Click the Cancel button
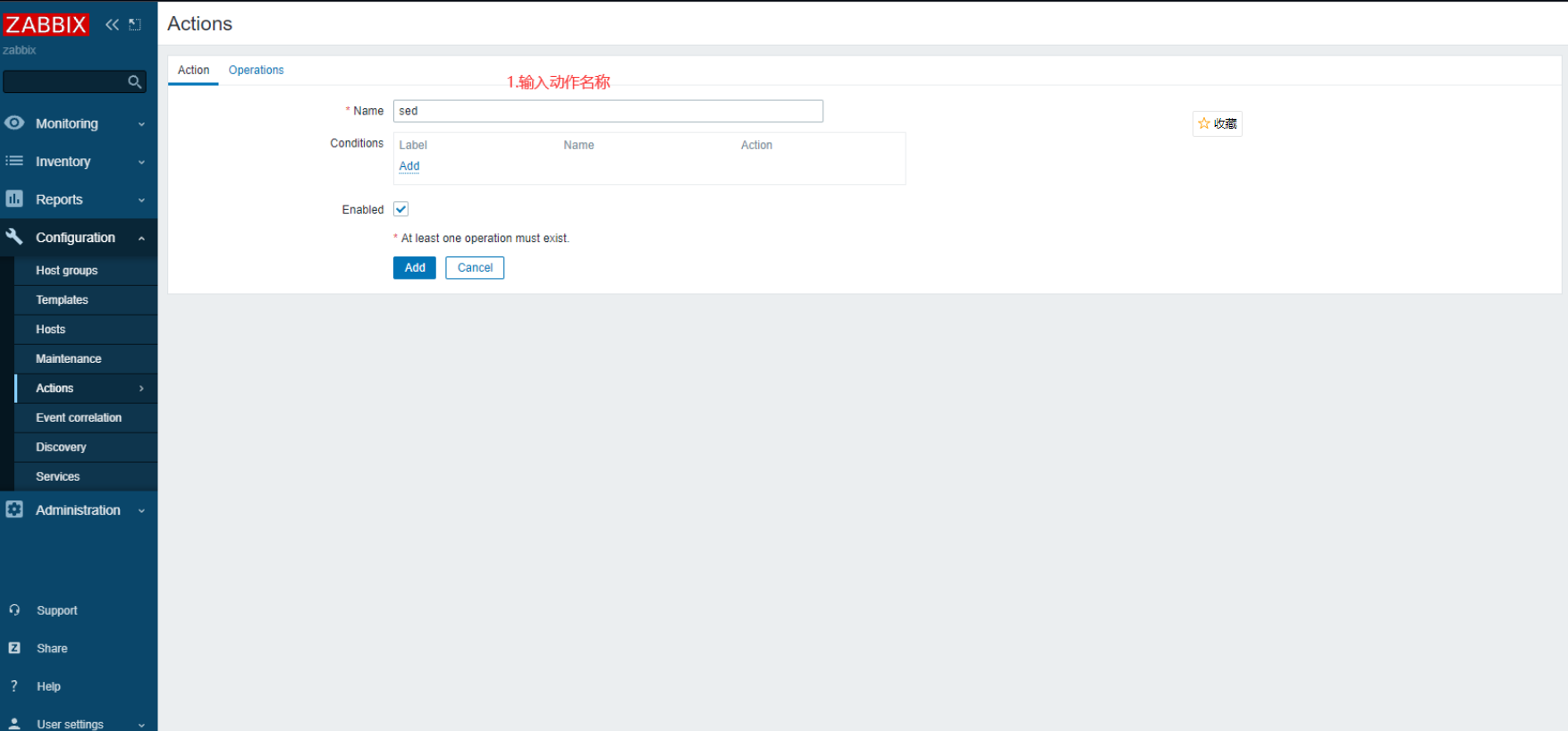The width and height of the screenshot is (1568, 731). 475,268
